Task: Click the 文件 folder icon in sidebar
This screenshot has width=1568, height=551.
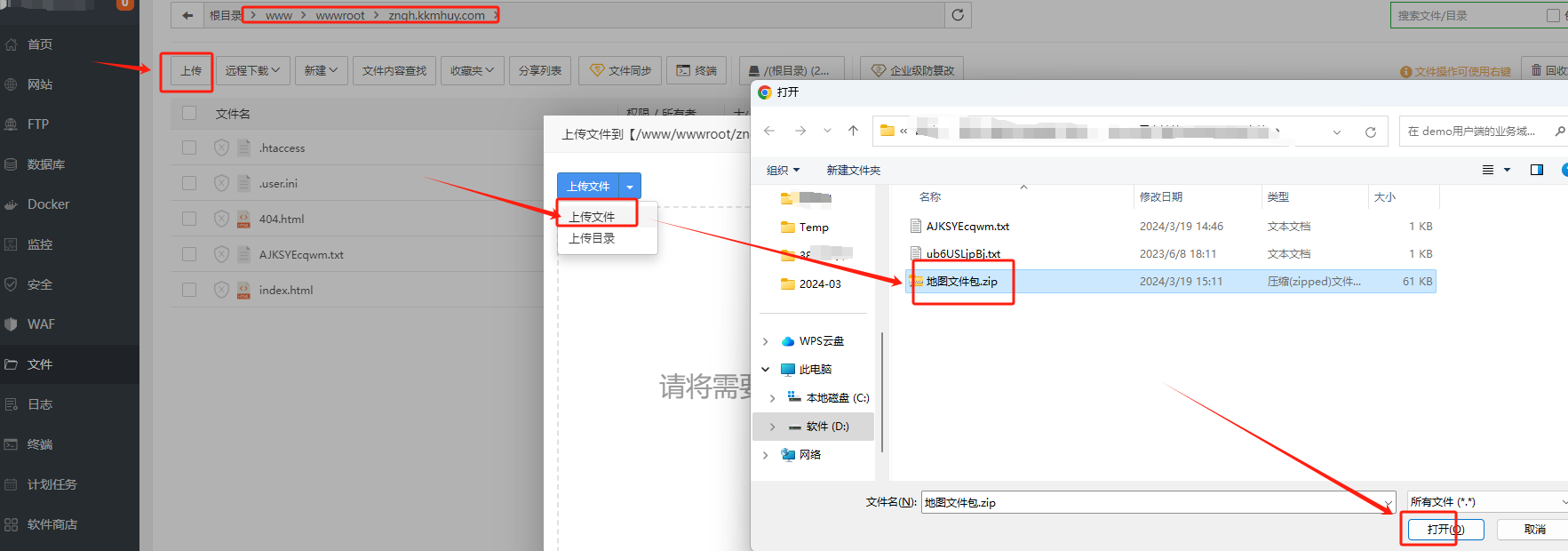Action: [11, 364]
